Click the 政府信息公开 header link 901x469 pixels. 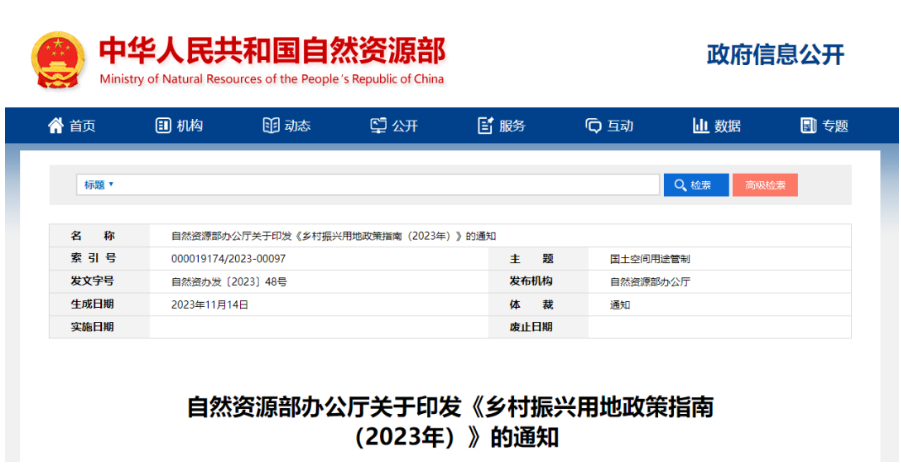(x=775, y=55)
